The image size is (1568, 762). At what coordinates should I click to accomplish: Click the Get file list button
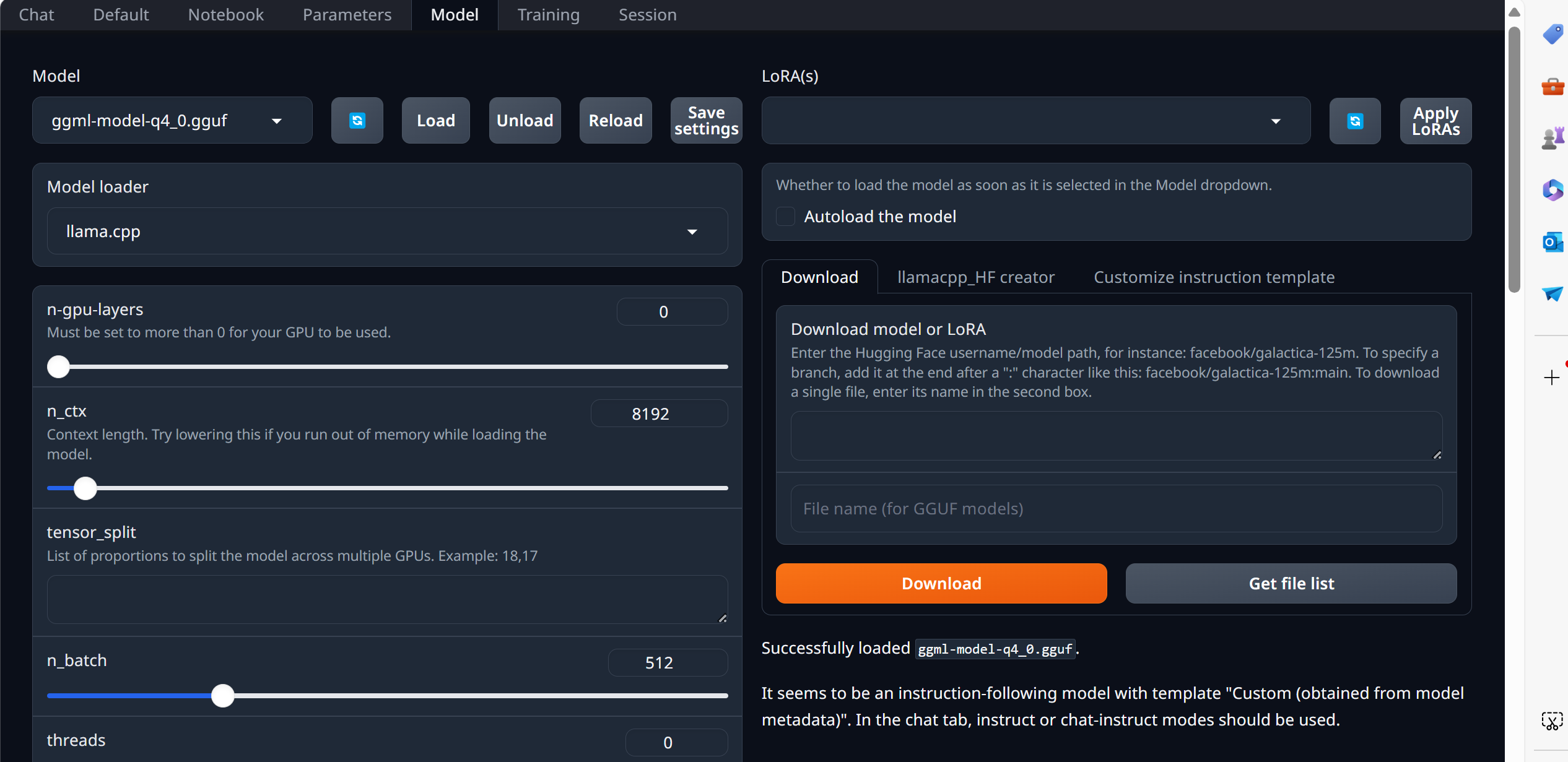click(1291, 583)
